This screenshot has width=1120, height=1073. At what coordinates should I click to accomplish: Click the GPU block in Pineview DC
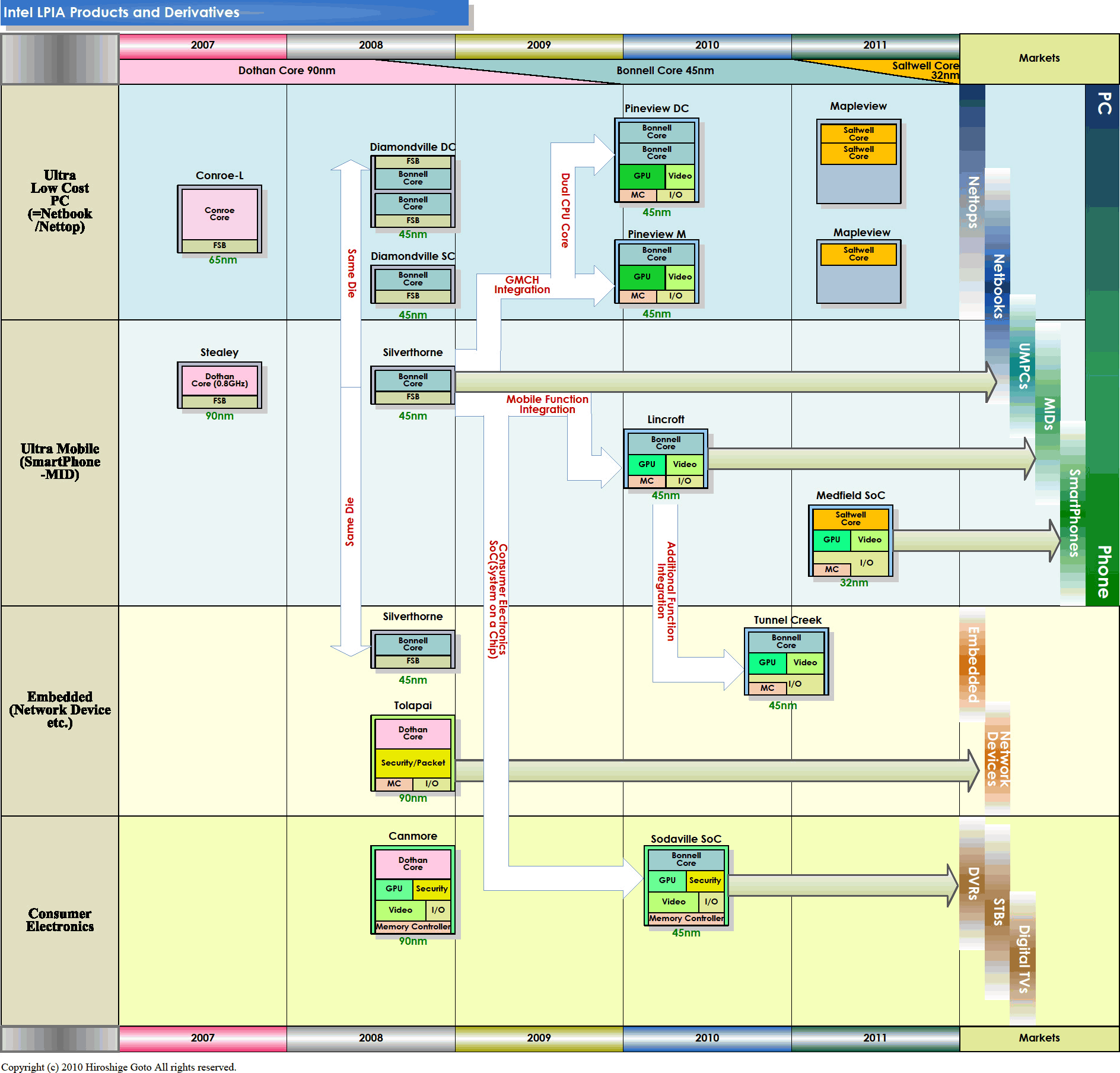tap(642, 176)
